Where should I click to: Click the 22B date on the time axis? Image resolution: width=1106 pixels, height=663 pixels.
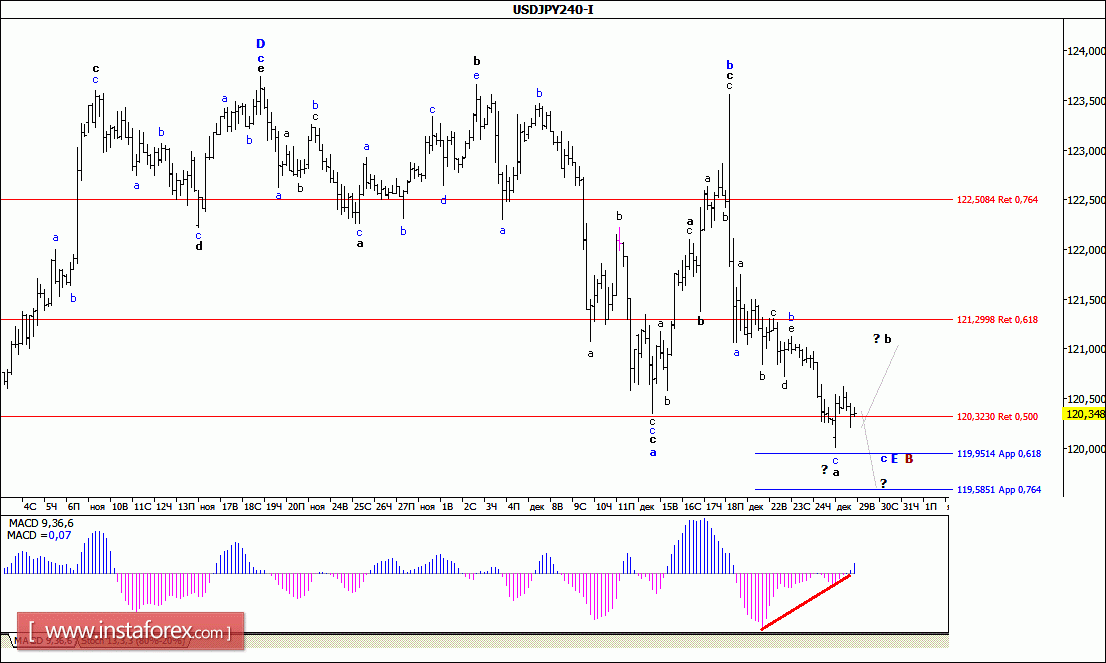779,506
